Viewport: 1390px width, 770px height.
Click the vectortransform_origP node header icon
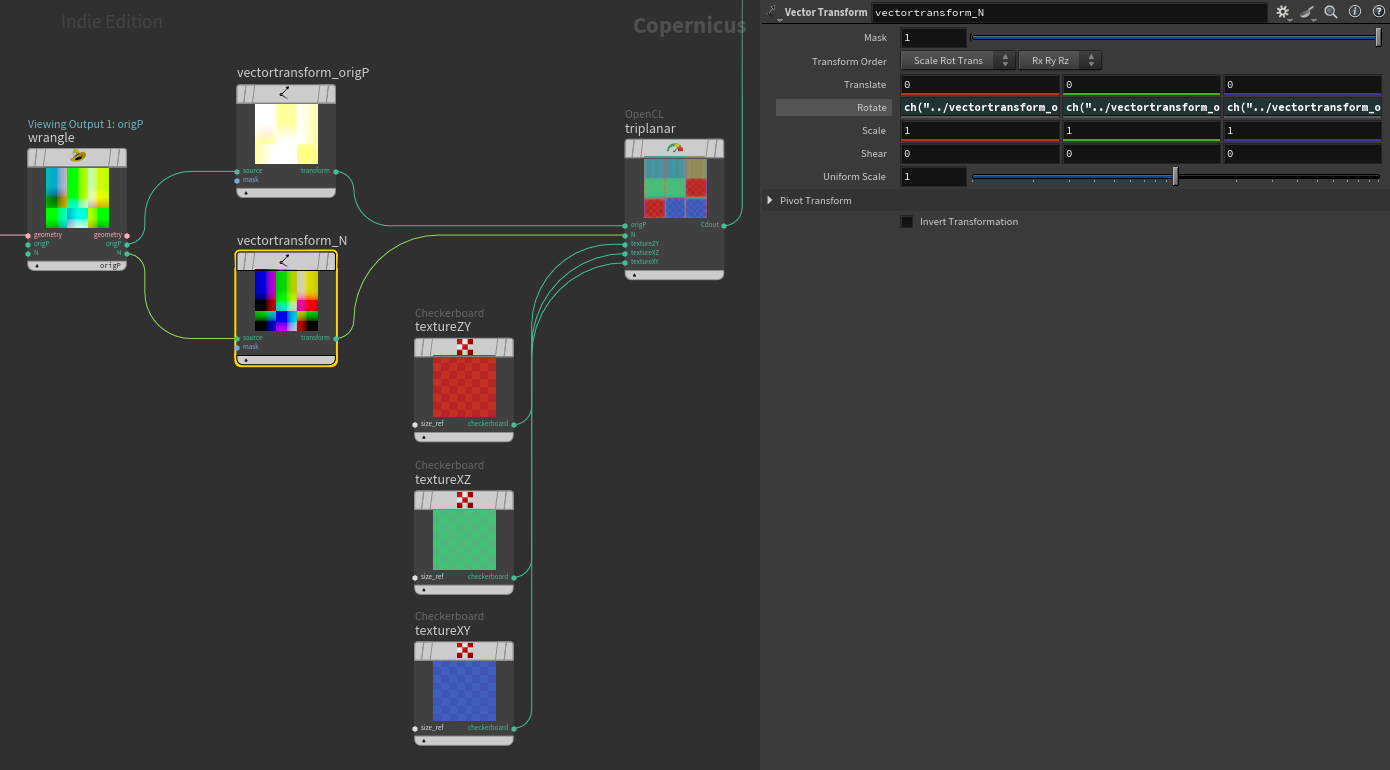285,93
